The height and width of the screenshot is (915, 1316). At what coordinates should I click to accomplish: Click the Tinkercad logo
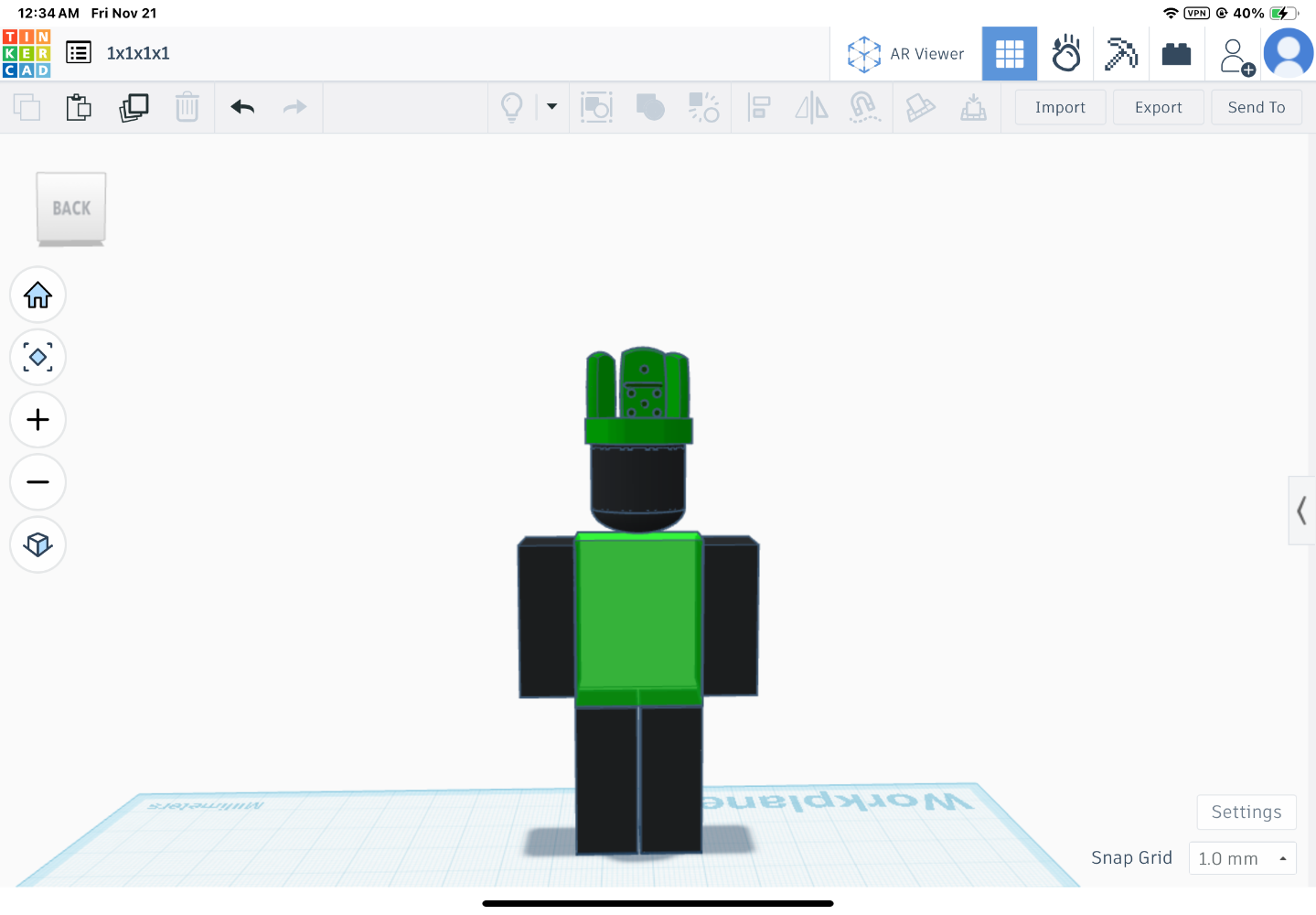click(27, 53)
